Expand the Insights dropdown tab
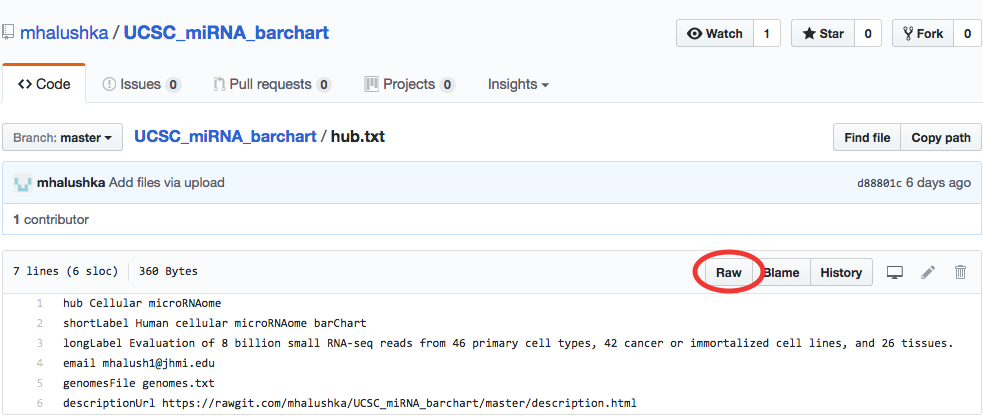This screenshot has height=416, width=983. pyautogui.click(x=518, y=85)
